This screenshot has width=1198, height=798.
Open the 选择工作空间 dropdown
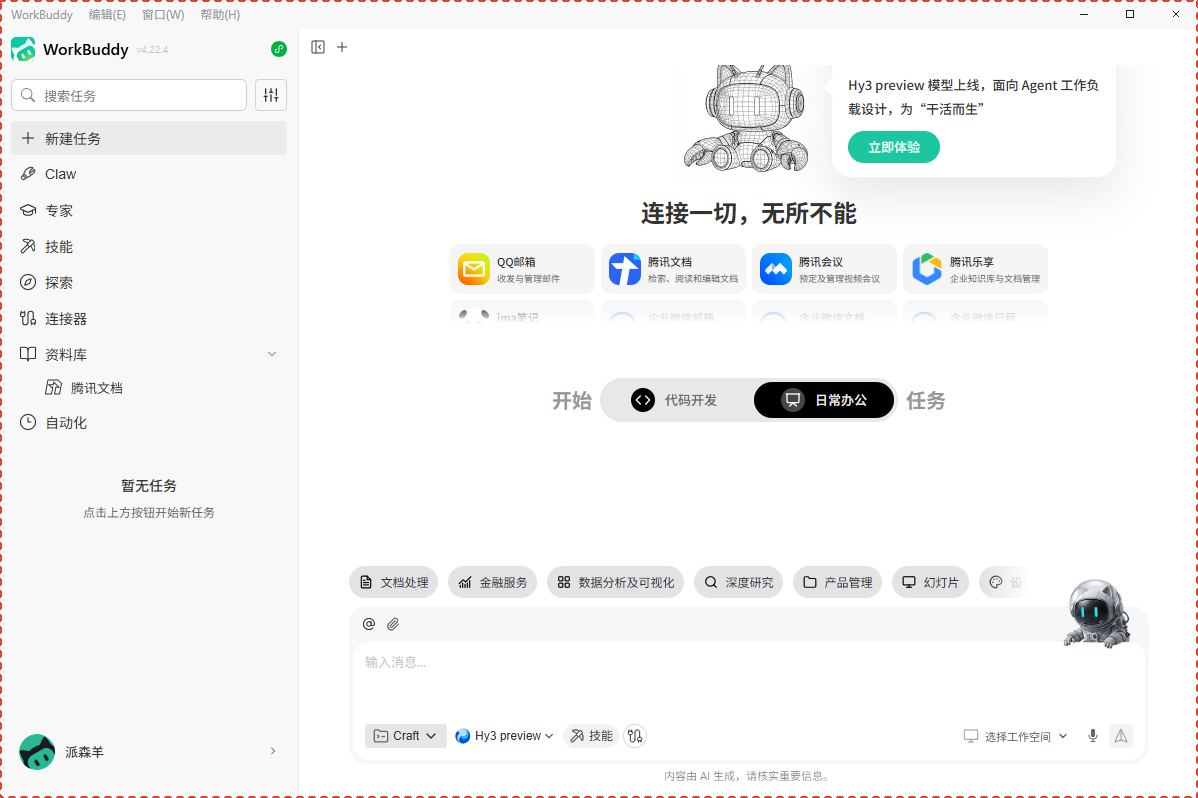coord(1015,736)
